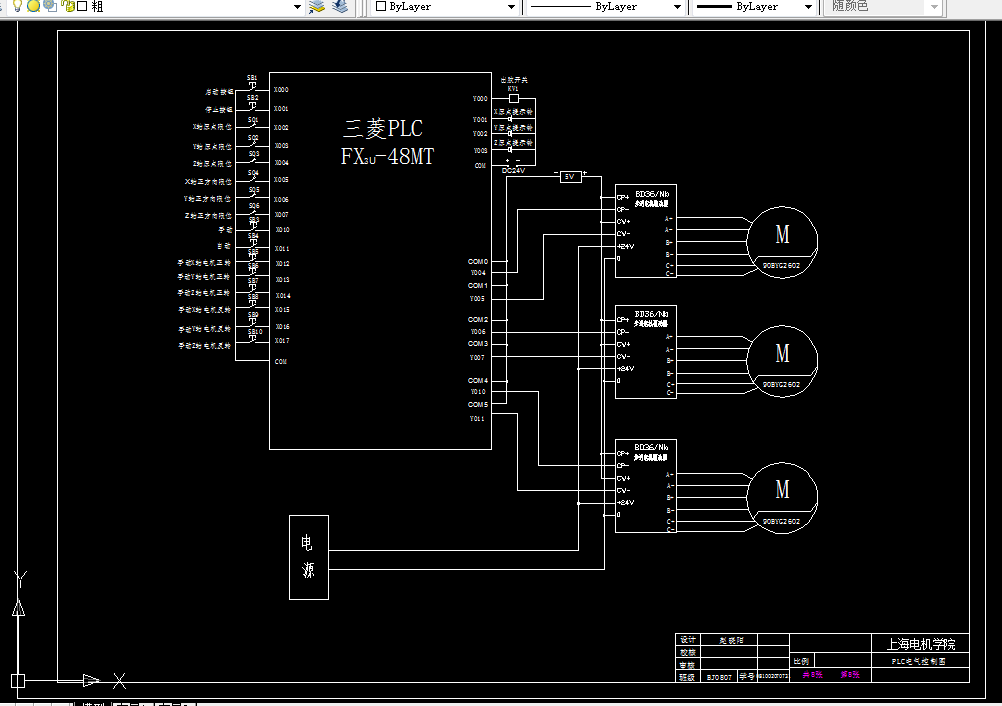The image size is (1002, 706).
Task: Click the UCS origin square icon
Action: 18,680
